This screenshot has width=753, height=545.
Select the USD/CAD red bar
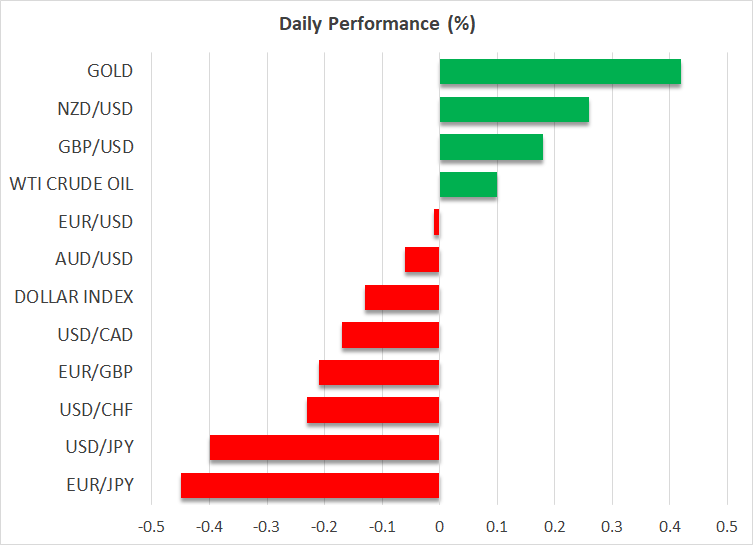390,335
